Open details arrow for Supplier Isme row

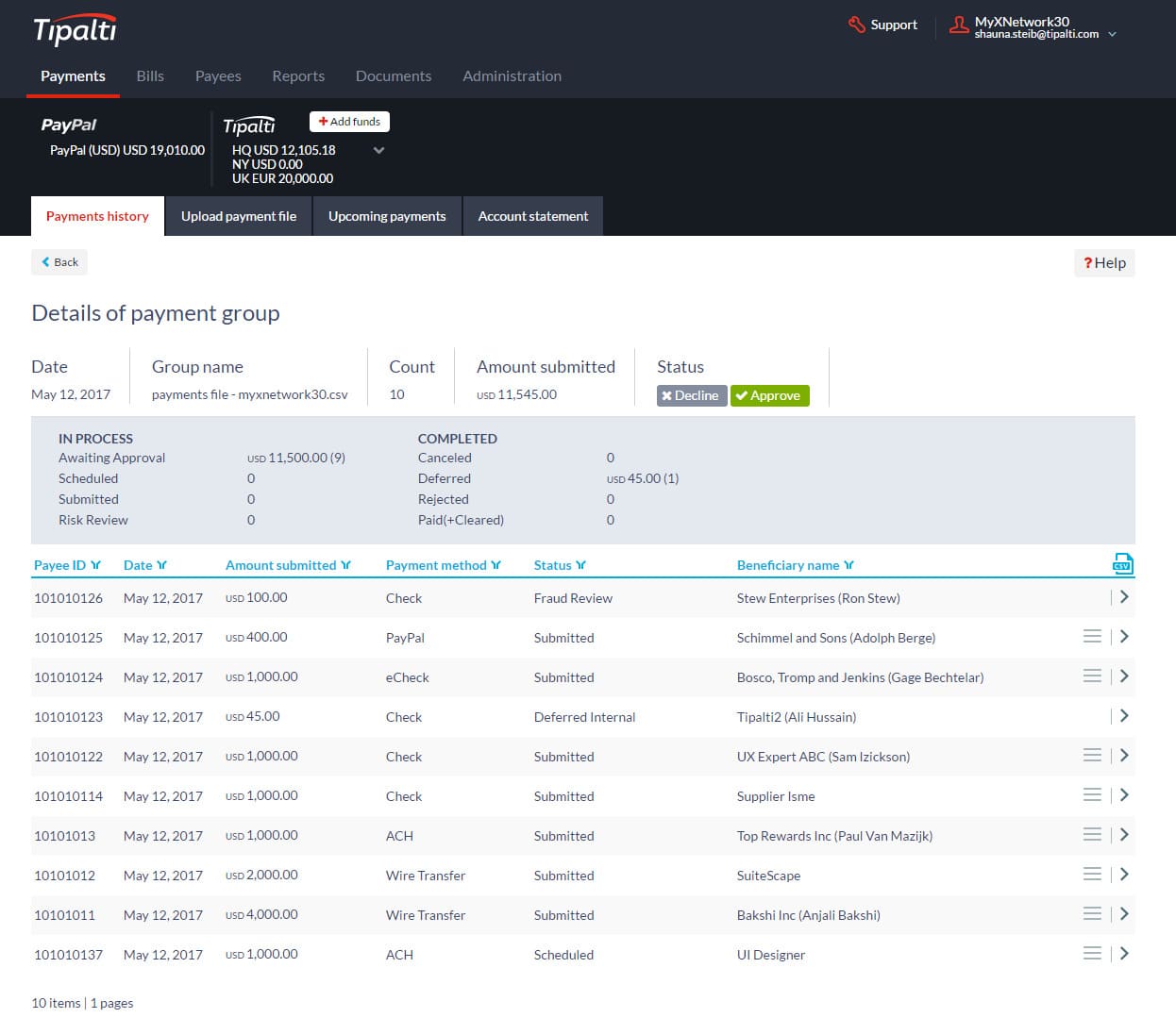[x=1124, y=795]
